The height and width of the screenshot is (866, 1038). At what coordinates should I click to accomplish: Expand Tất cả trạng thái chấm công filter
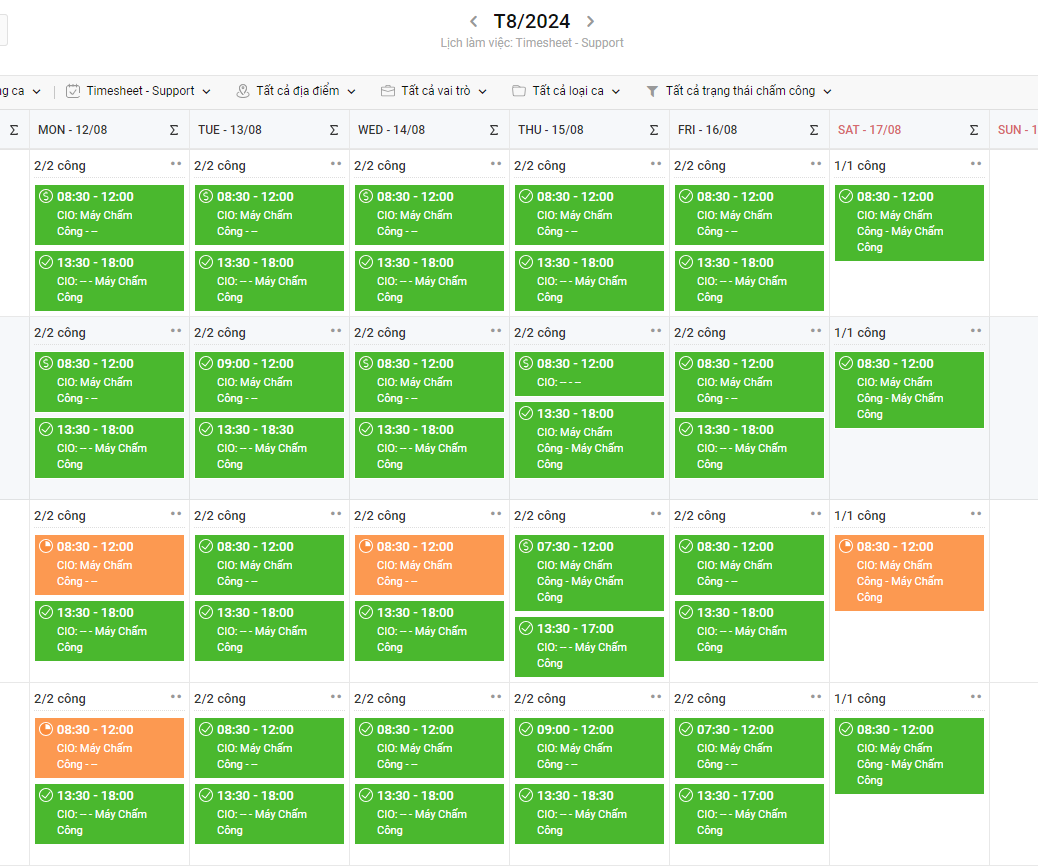coord(739,91)
